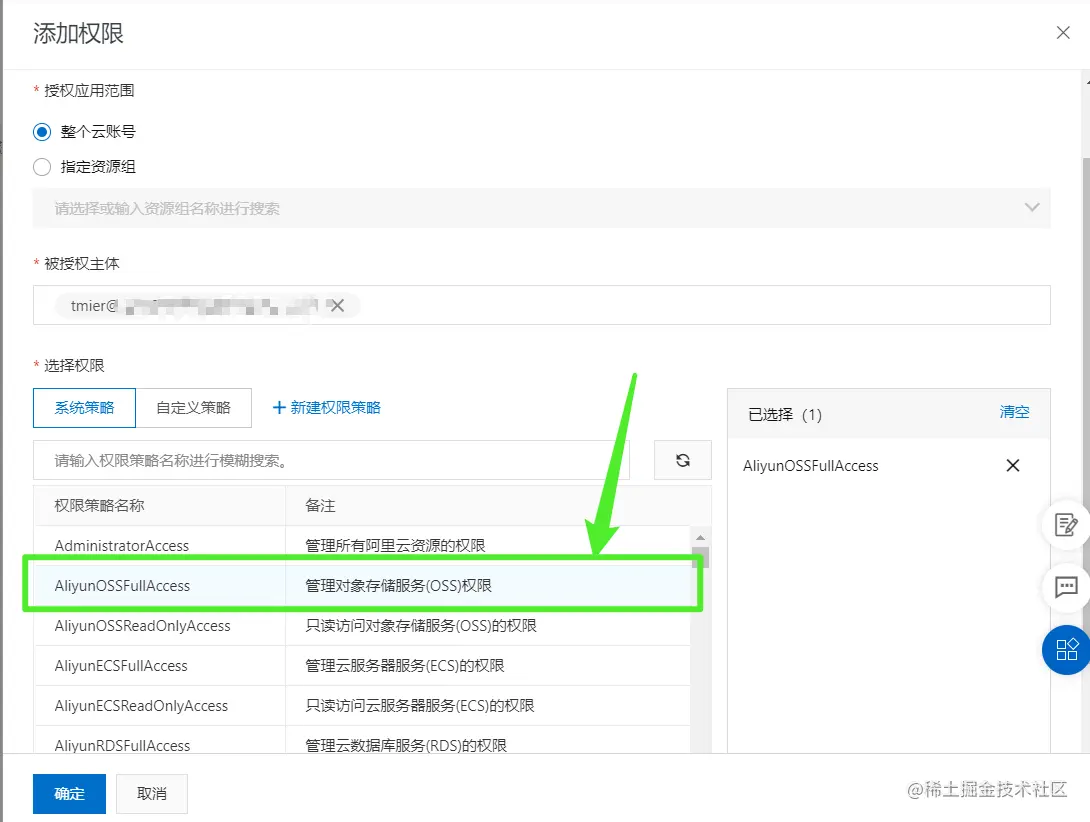
Task: Select the AliyunOSSReadOnlyAccess policy
Action: [143, 626]
